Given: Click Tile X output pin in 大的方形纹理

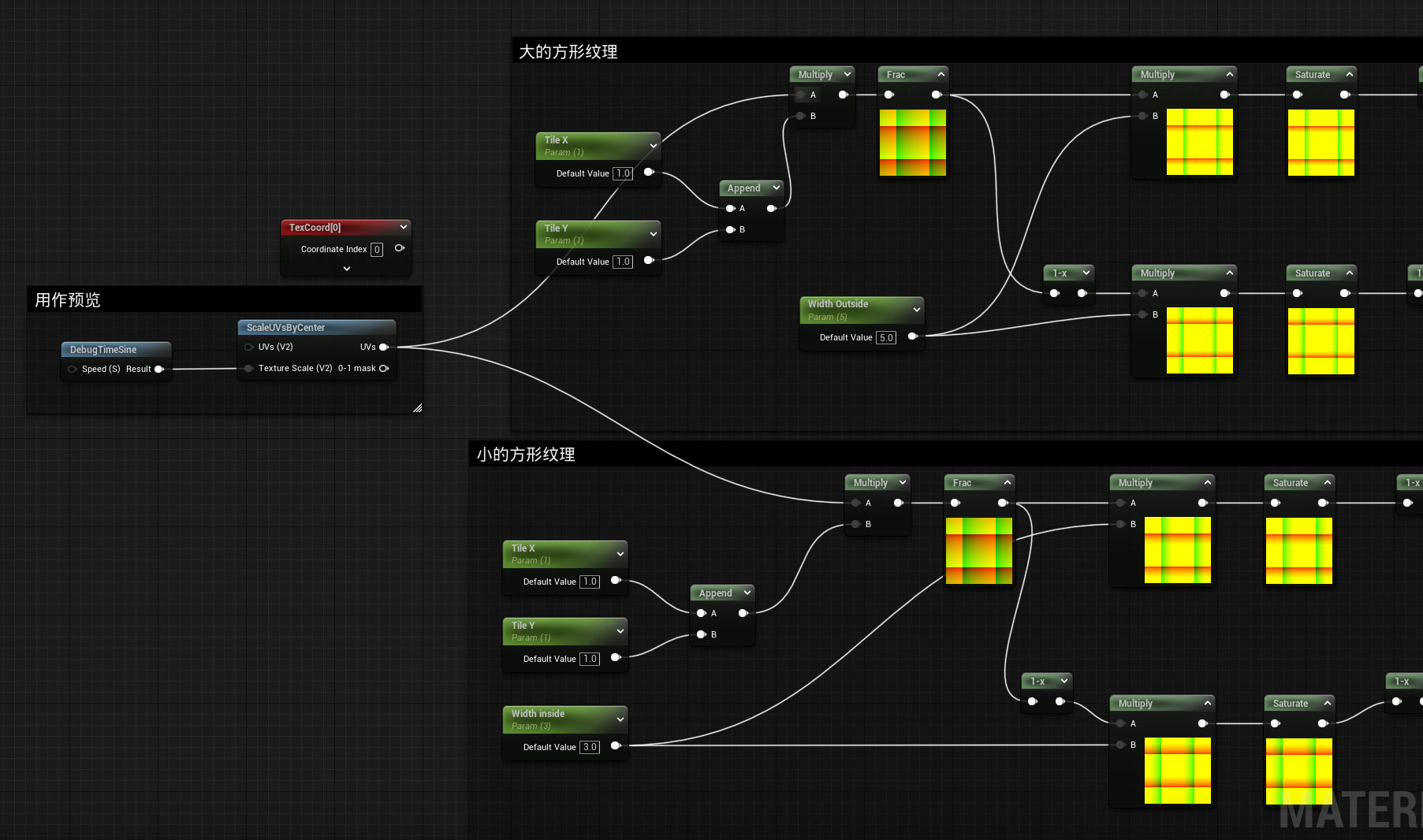Looking at the screenshot, I should 649,172.
